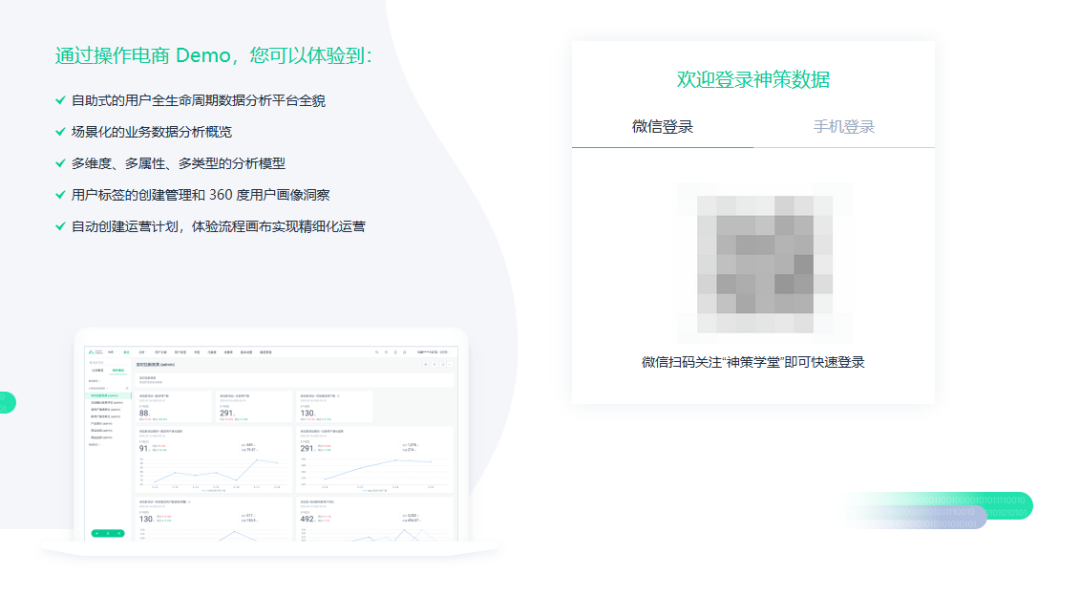Click the WeChat login QR code

[765, 263]
